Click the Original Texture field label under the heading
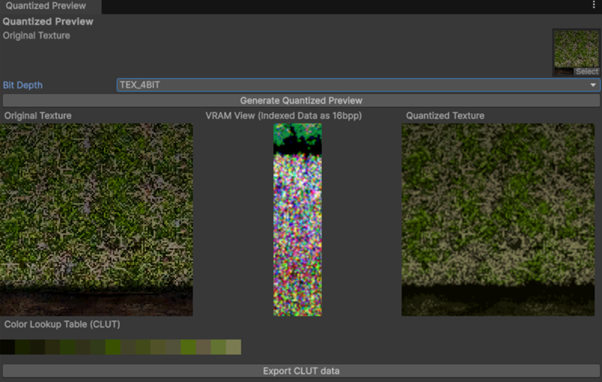The image size is (602, 382). point(36,36)
